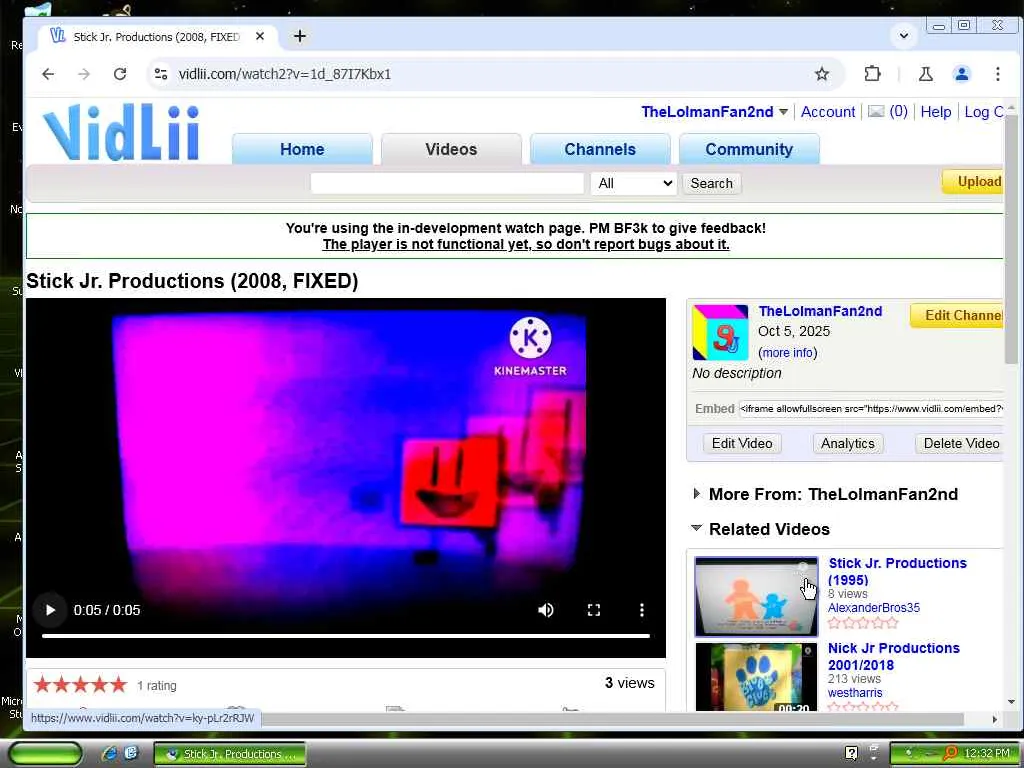Open the All search category dropdown

click(633, 184)
